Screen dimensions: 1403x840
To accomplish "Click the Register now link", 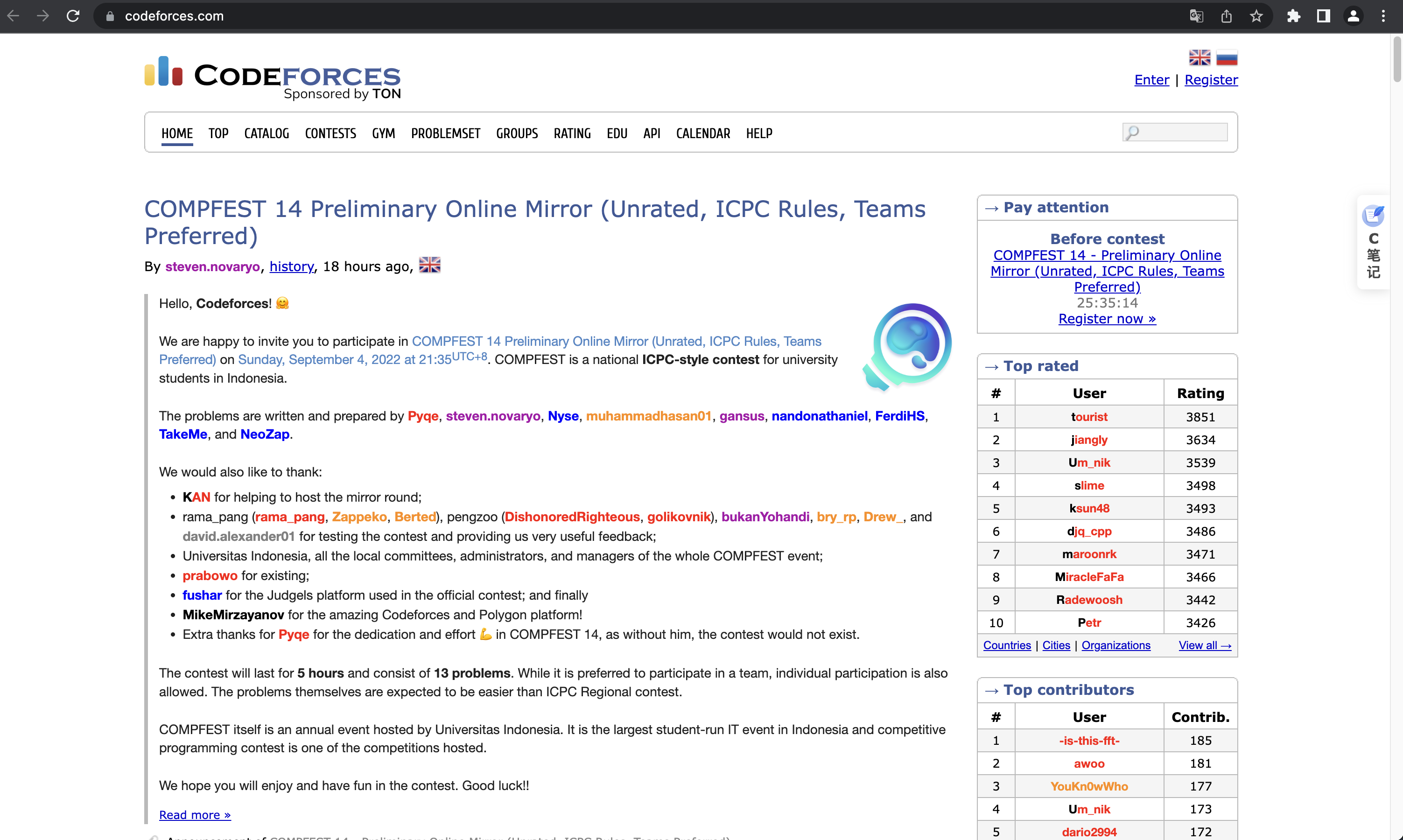I will click(1107, 319).
